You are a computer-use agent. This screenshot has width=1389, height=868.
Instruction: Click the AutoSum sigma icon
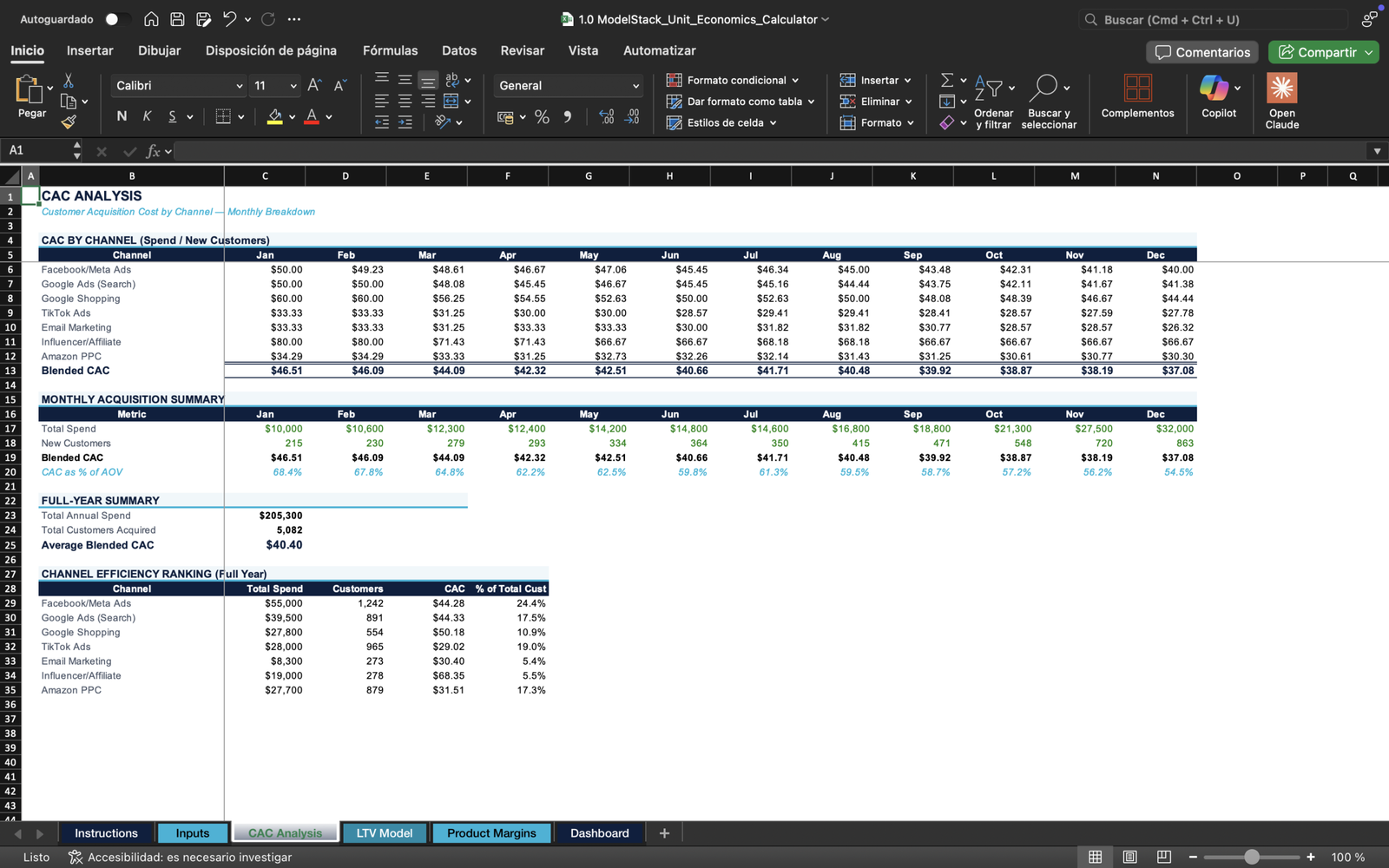(x=947, y=80)
